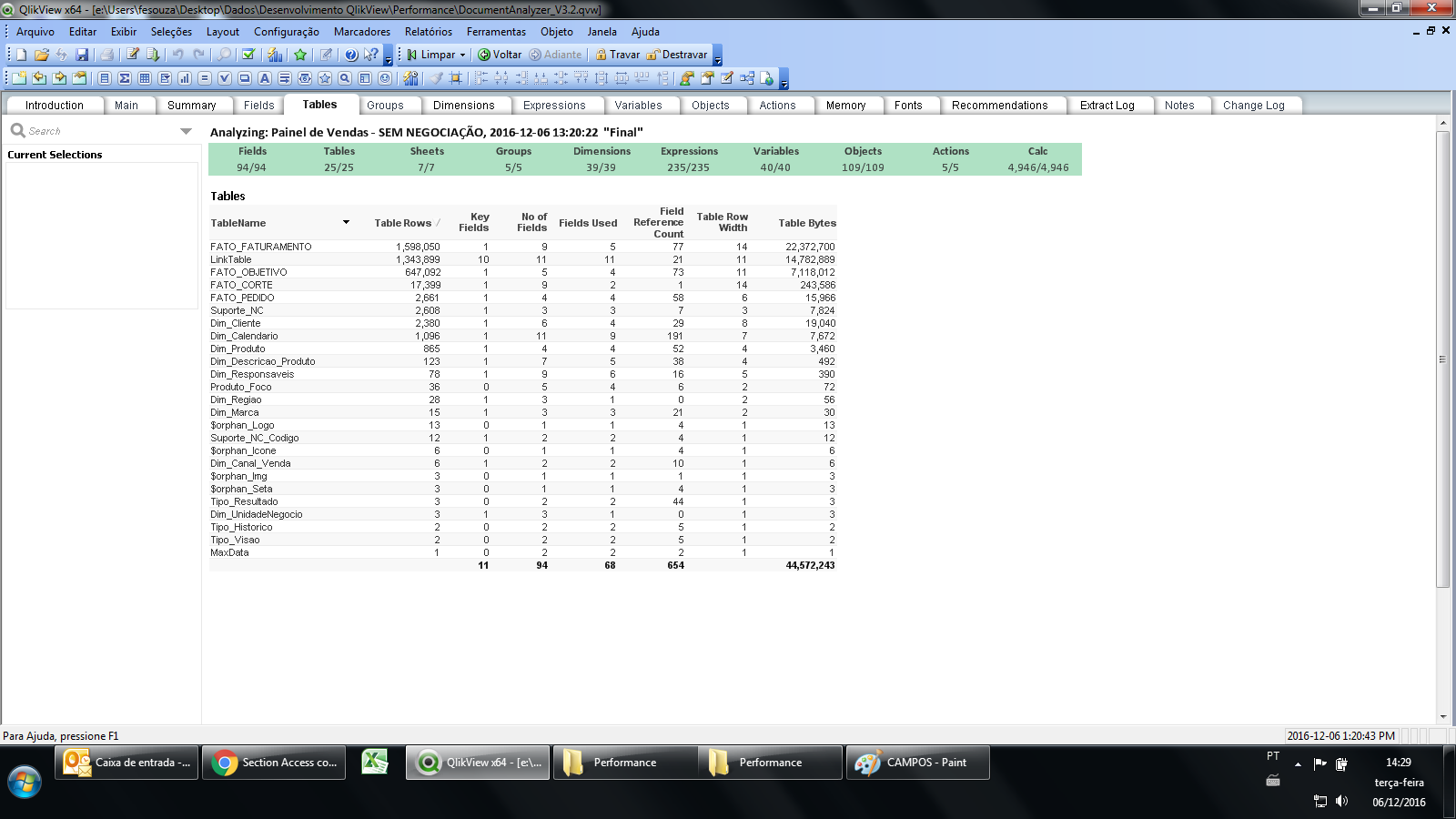Click in the Search input field
The image size is (1456, 819).
(x=100, y=131)
